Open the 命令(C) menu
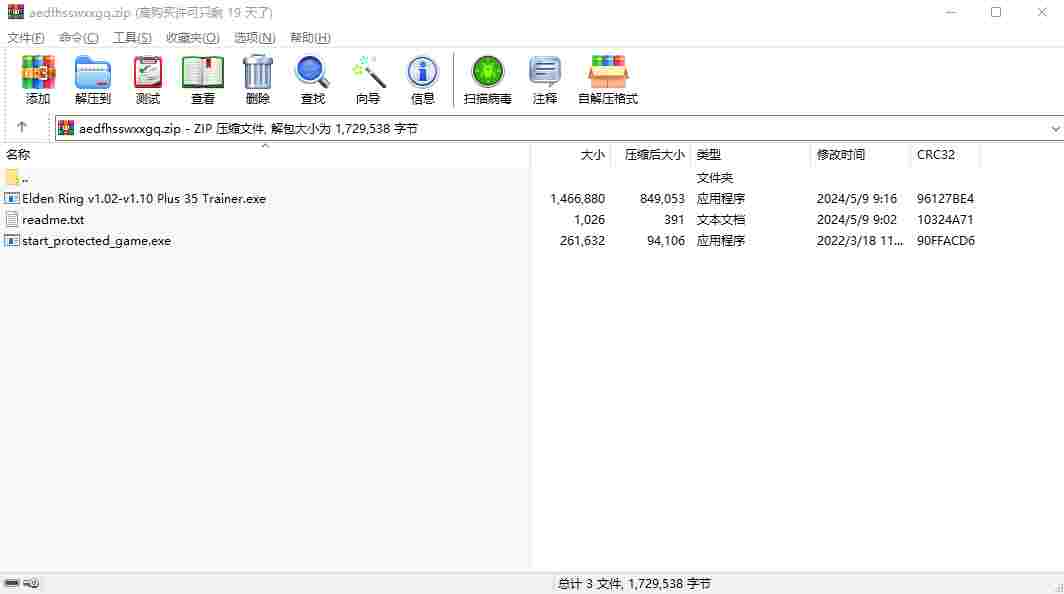1064x594 pixels. (x=79, y=38)
